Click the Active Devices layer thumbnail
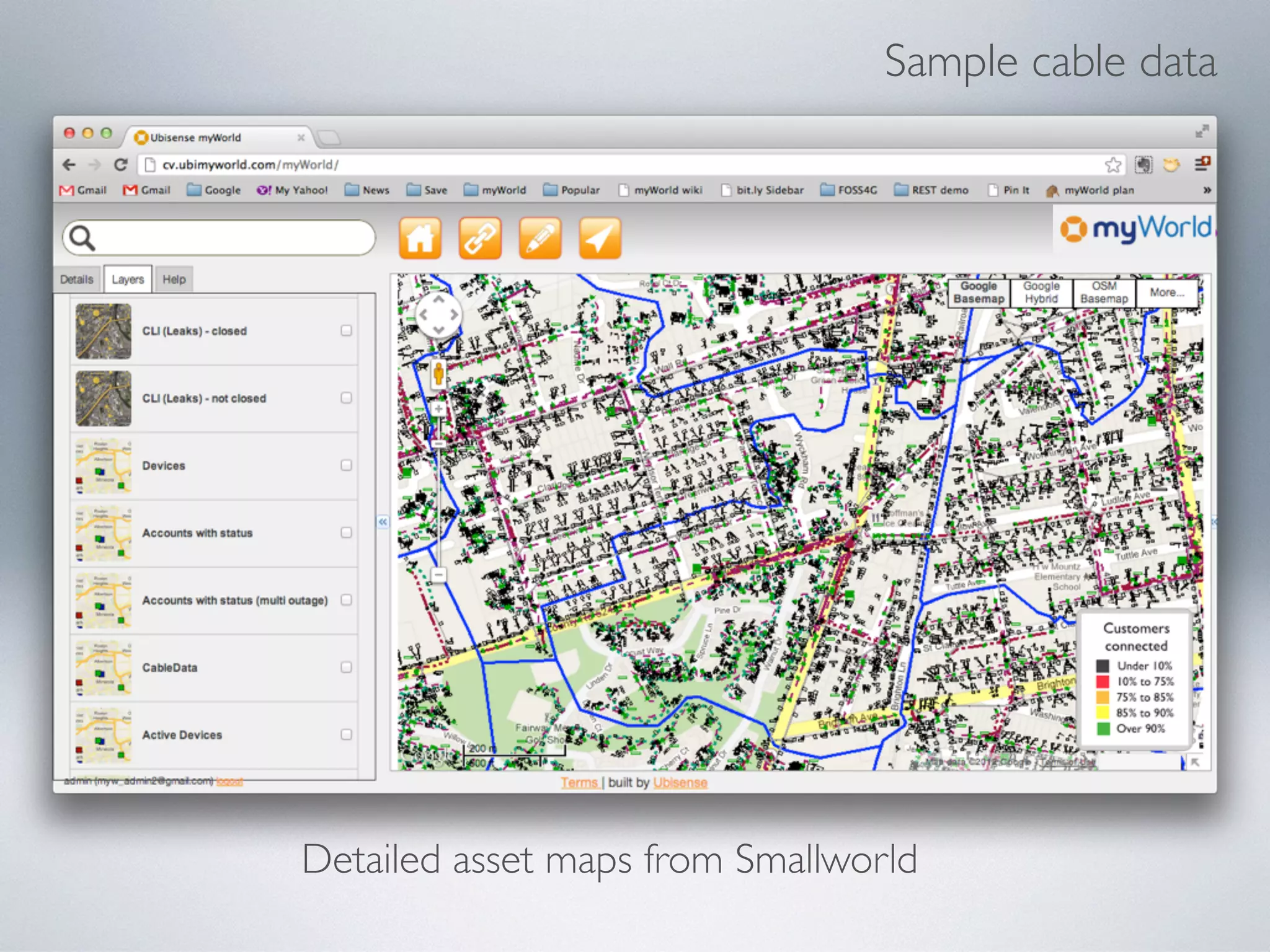1270x952 pixels. [x=104, y=735]
